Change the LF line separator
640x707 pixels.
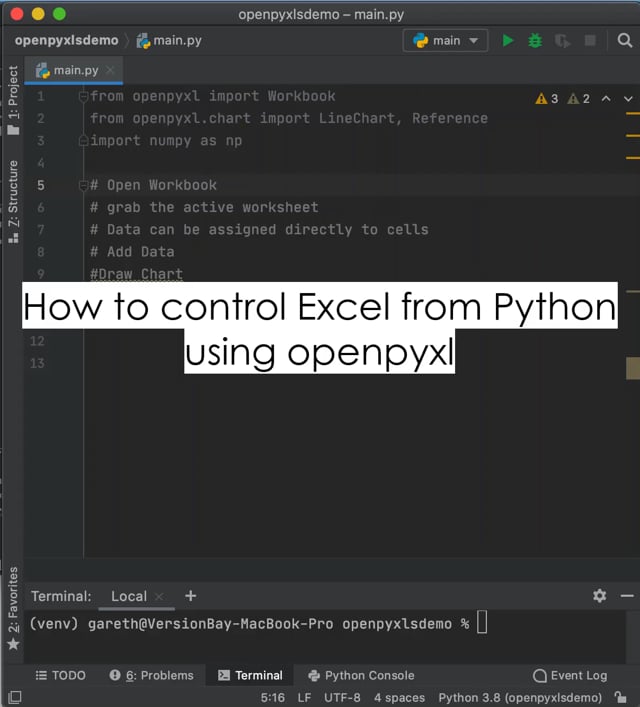tap(304, 698)
